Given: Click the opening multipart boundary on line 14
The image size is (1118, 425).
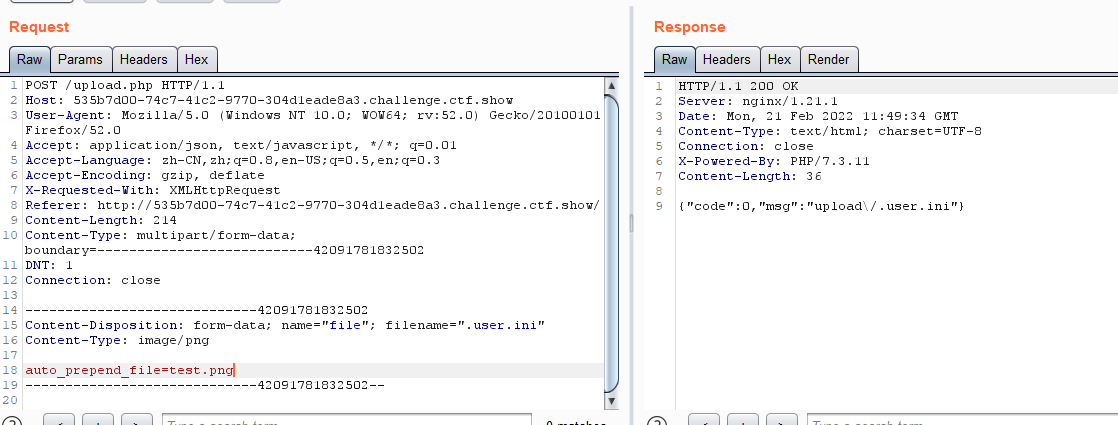Looking at the screenshot, I should coord(197,310).
